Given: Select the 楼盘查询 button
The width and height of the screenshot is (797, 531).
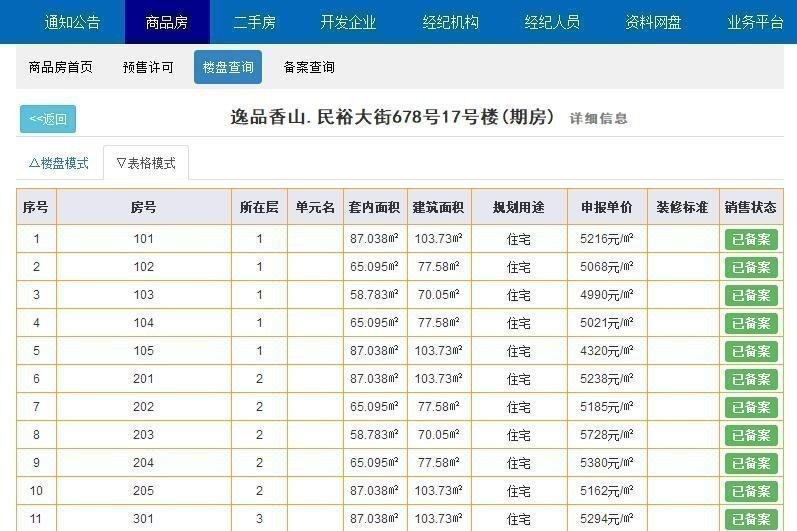Looking at the screenshot, I should click(228, 67).
